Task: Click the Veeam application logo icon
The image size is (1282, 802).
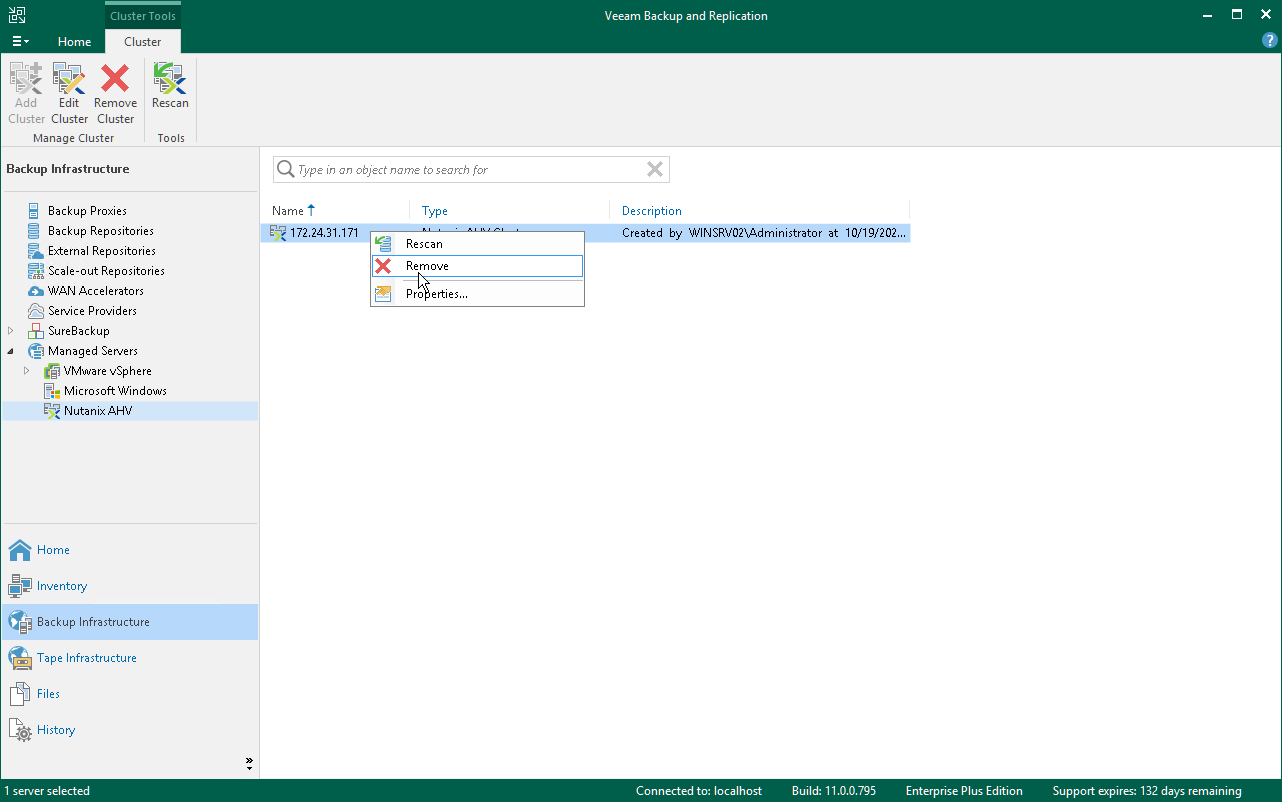Action: 17,15
